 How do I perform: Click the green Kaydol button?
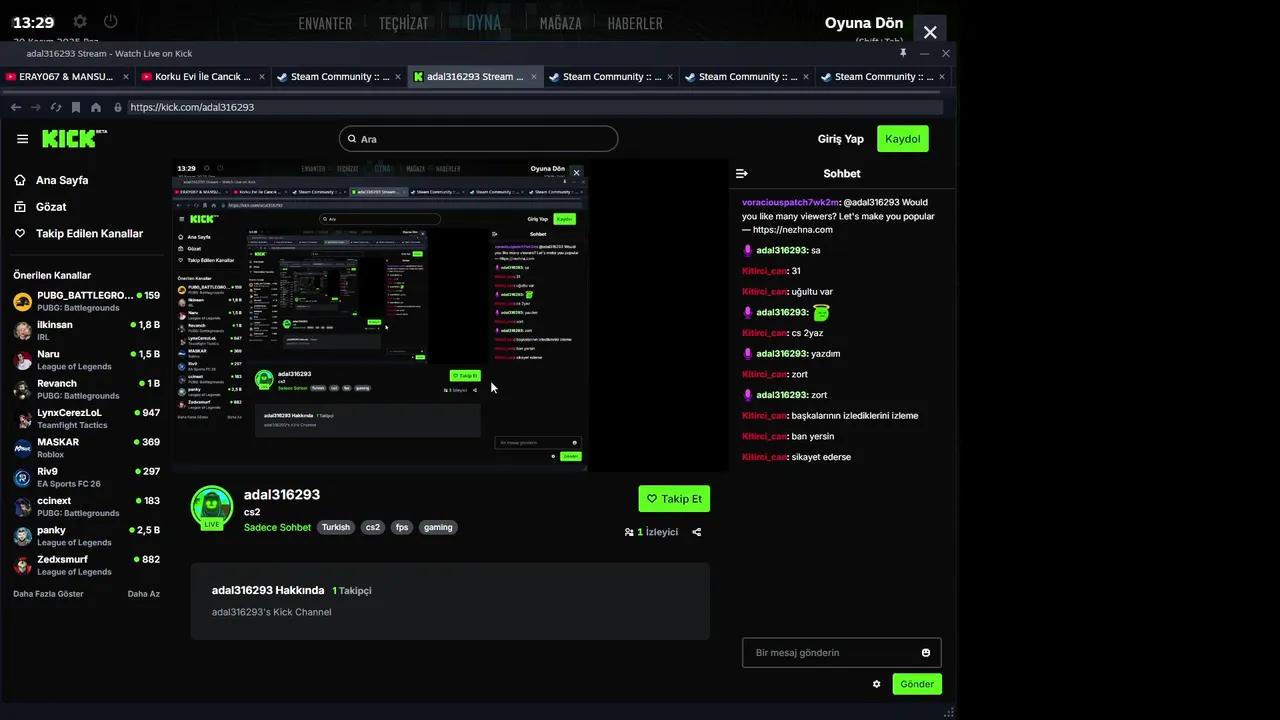coord(902,139)
